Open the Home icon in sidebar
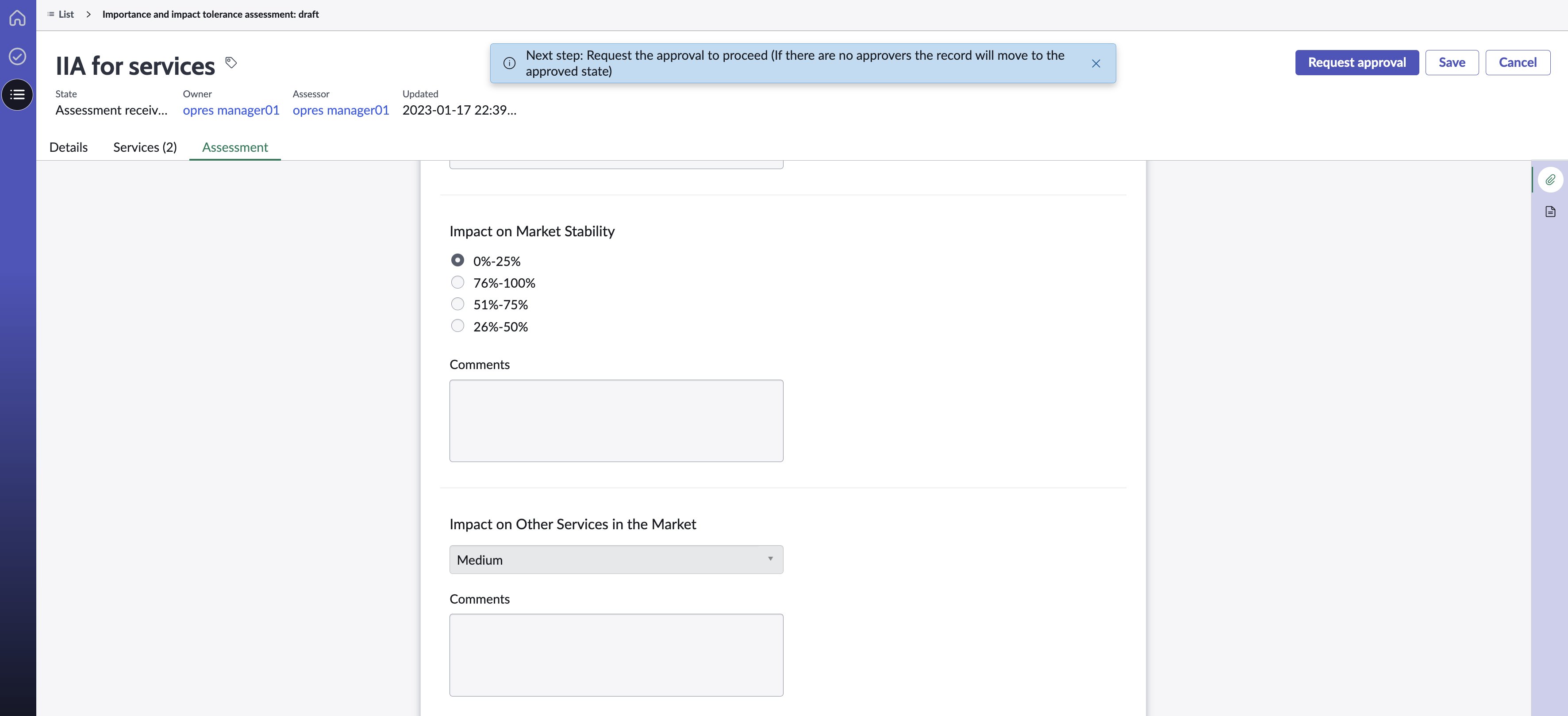 point(17,18)
